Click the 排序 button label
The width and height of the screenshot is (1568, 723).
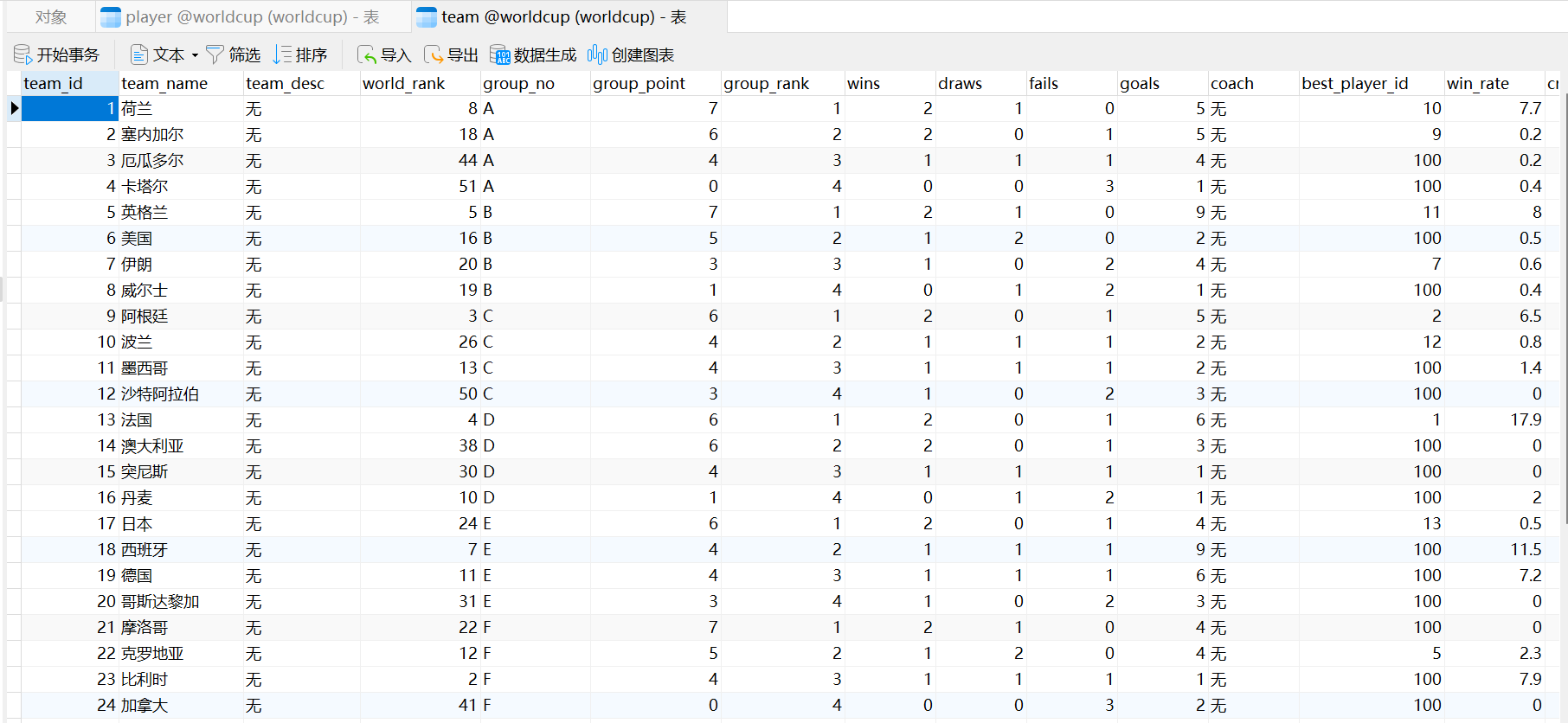(312, 55)
